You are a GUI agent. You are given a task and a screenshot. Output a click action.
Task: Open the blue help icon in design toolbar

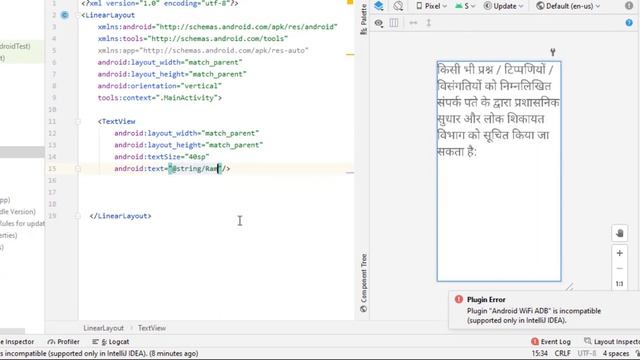(x=629, y=23)
